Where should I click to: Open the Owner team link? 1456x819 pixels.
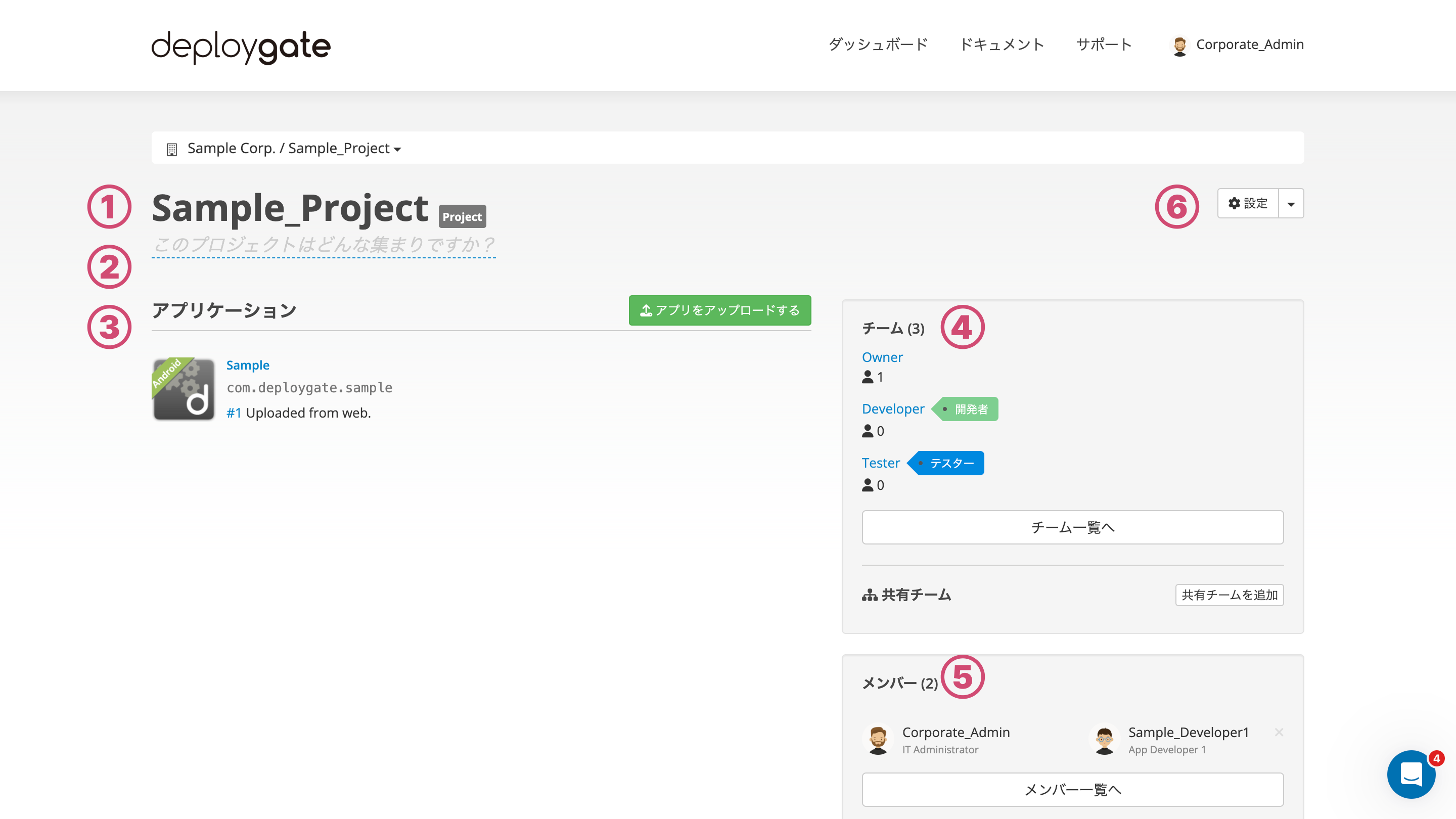(x=882, y=357)
